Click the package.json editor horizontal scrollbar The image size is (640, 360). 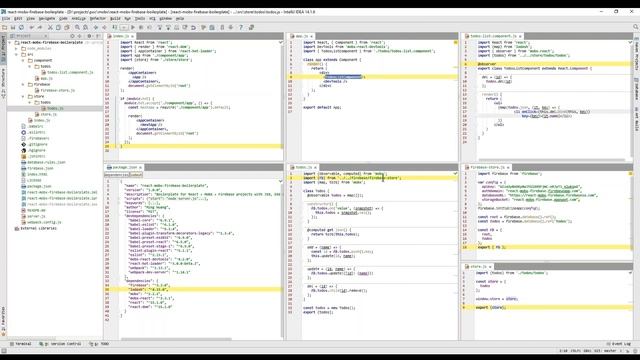pos(176,339)
